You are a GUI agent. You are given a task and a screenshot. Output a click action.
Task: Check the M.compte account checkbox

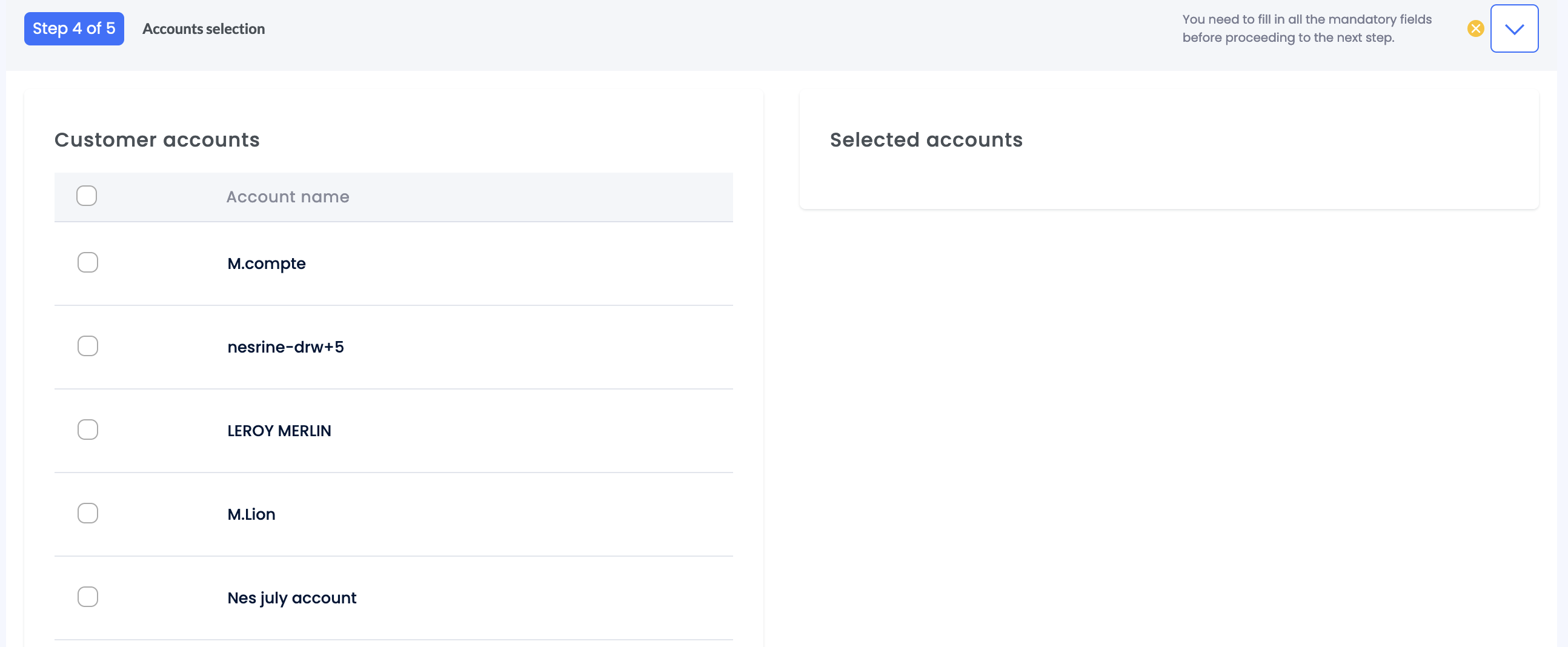[87, 262]
